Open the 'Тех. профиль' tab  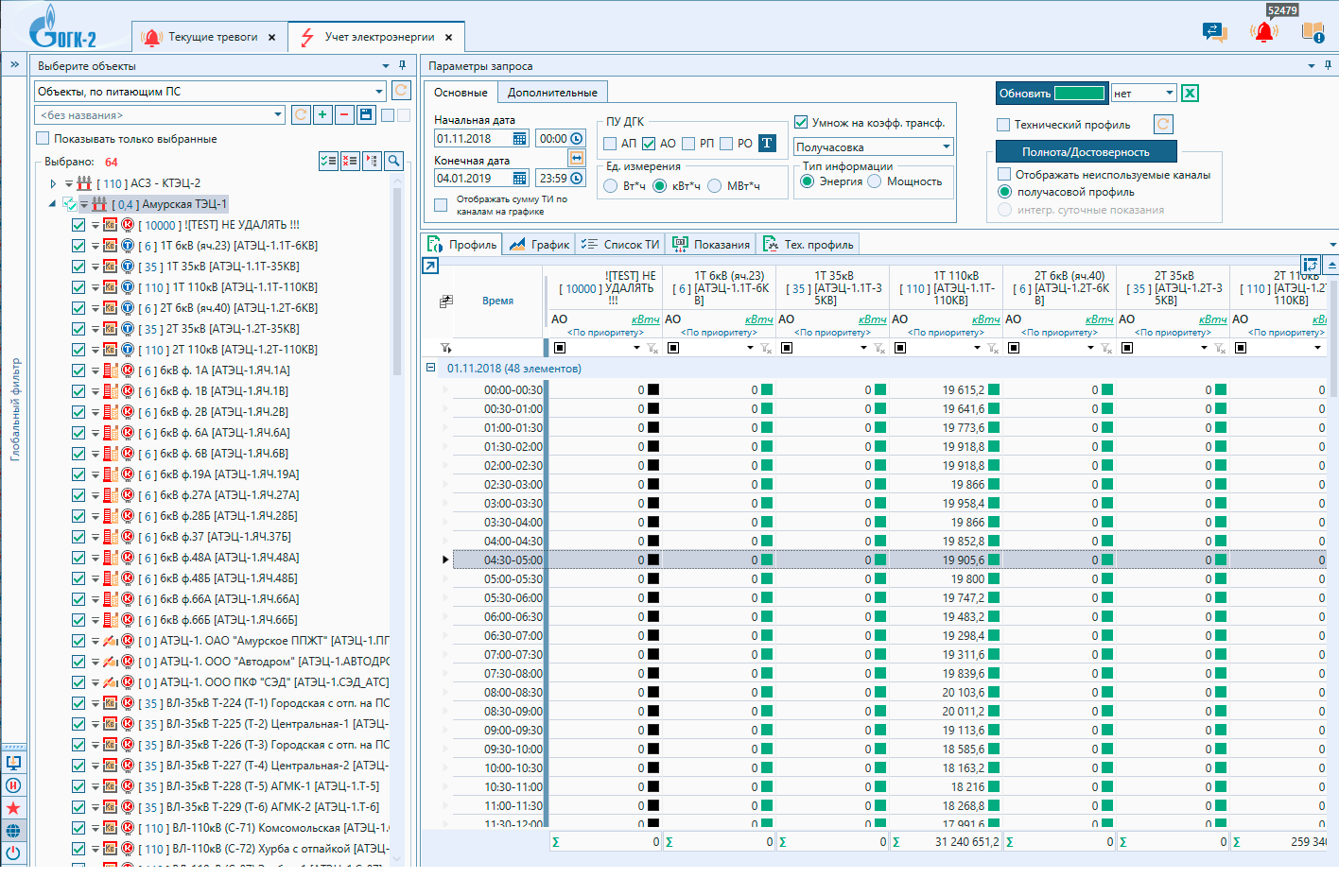click(x=809, y=244)
